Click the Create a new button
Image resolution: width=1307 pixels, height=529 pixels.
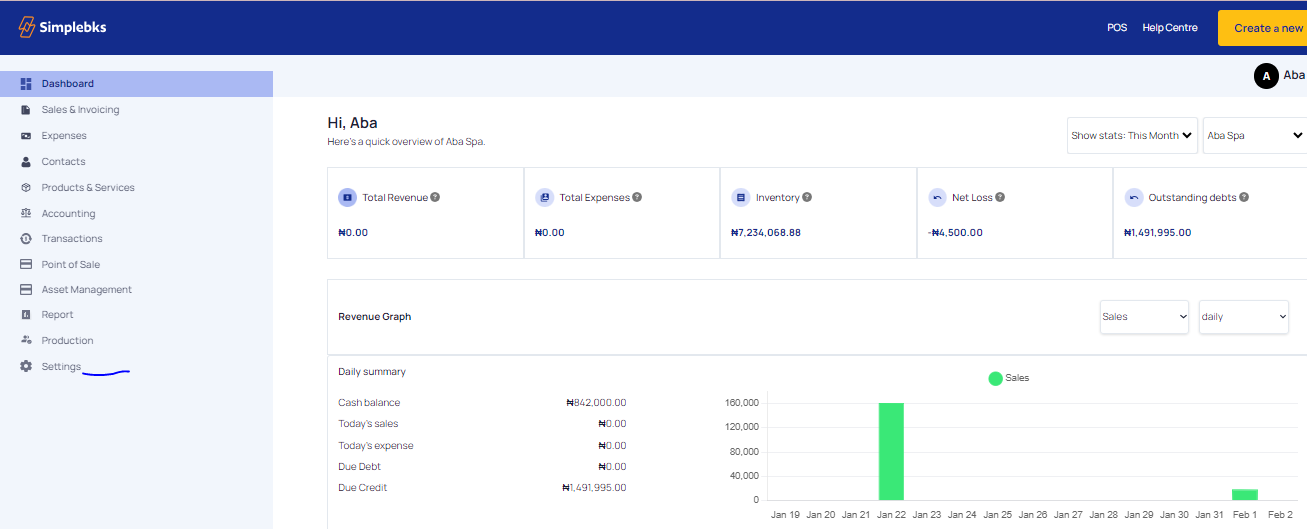click(1262, 28)
